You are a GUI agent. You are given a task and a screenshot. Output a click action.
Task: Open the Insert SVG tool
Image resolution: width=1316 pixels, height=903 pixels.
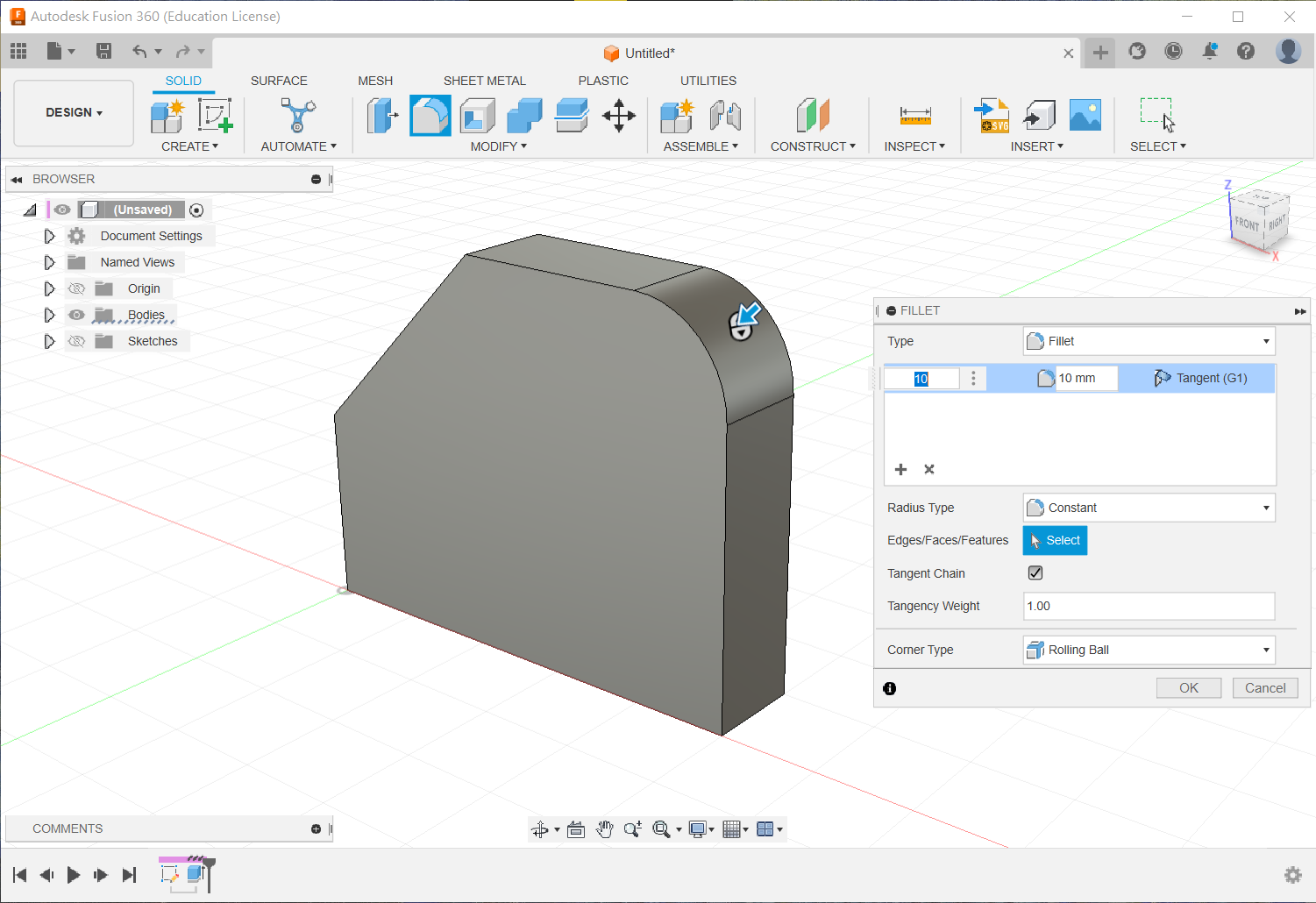(992, 116)
